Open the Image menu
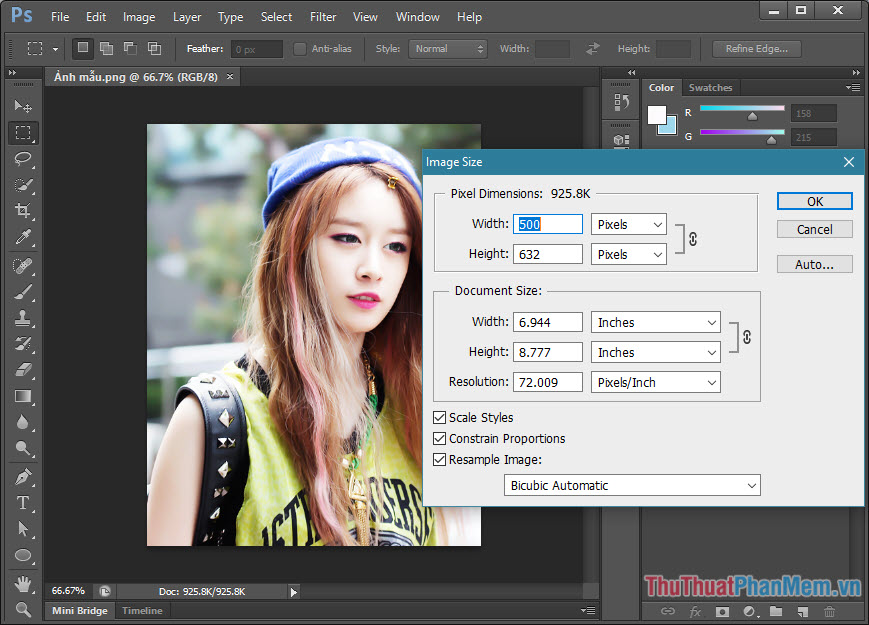This screenshot has width=869, height=625. [138, 16]
